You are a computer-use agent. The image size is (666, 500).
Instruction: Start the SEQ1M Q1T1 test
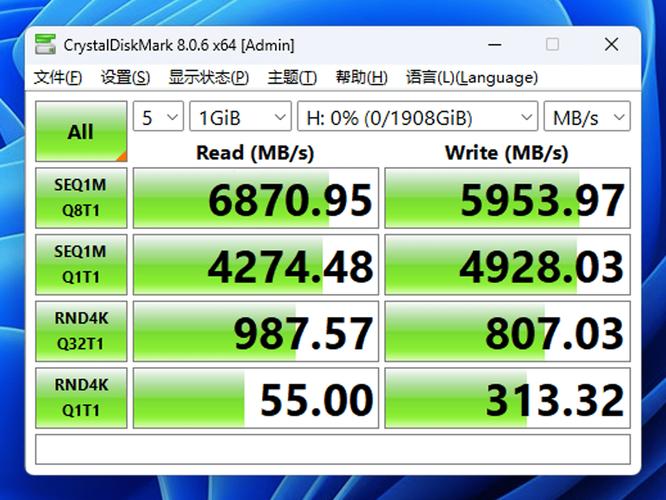tap(81, 264)
